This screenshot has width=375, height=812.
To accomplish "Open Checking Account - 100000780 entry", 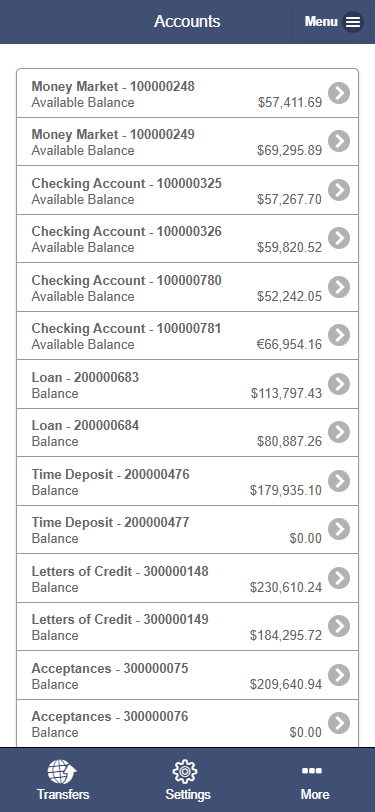I will (188, 287).
